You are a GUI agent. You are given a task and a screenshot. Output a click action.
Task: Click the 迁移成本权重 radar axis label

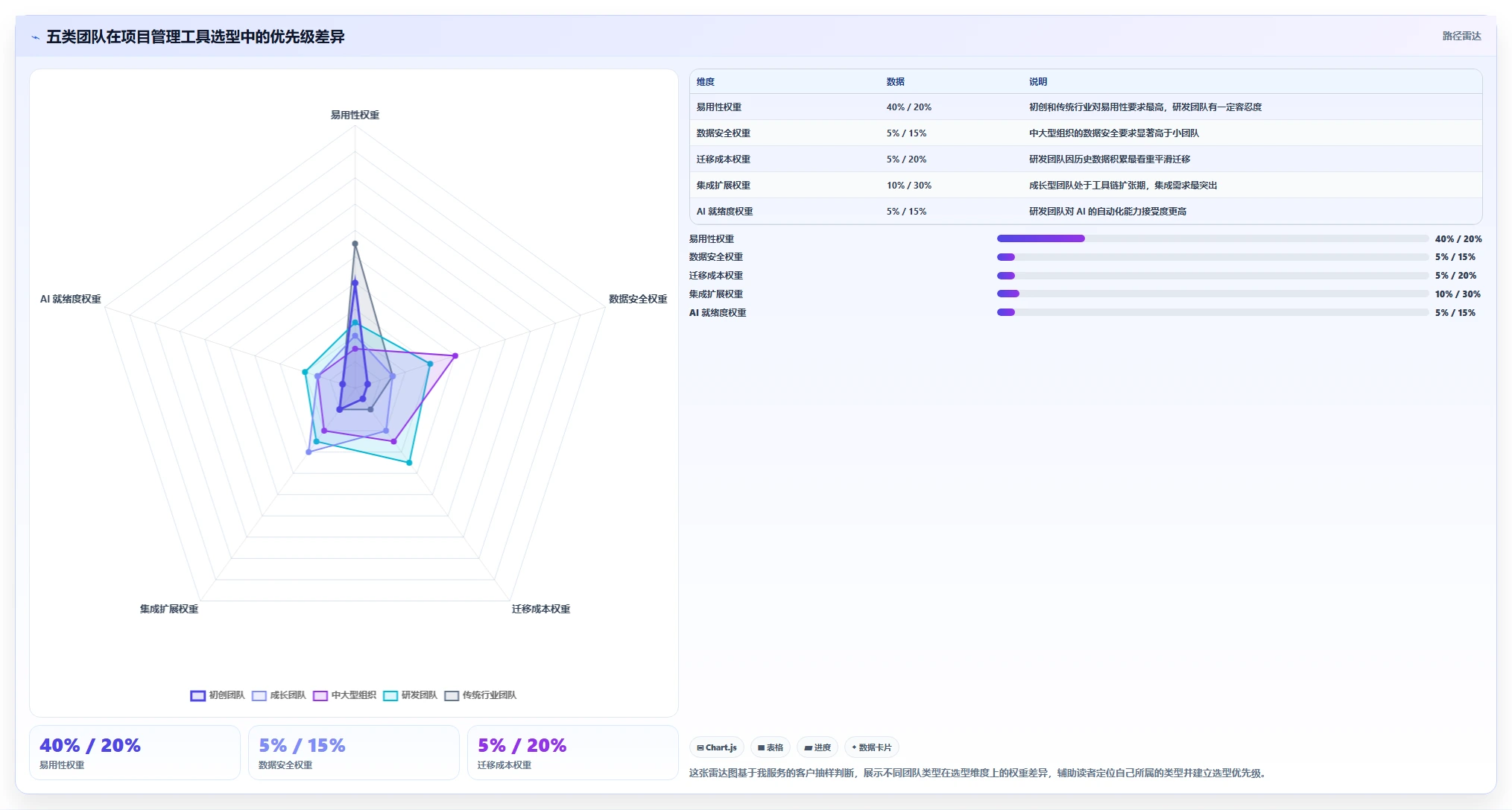coord(541,609)
